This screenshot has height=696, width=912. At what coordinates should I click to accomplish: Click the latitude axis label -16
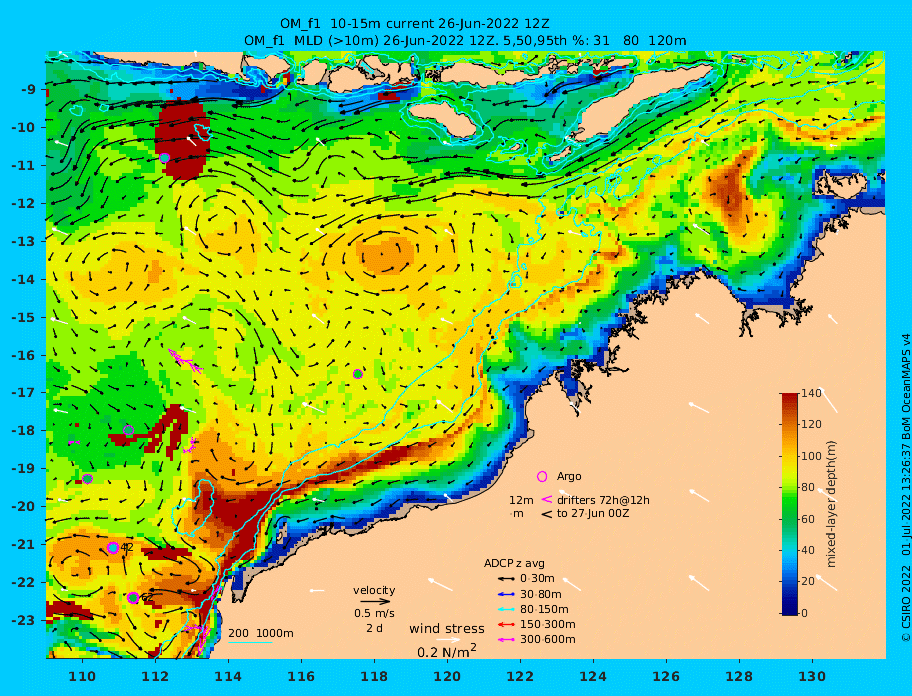click(x=23, y=355)
